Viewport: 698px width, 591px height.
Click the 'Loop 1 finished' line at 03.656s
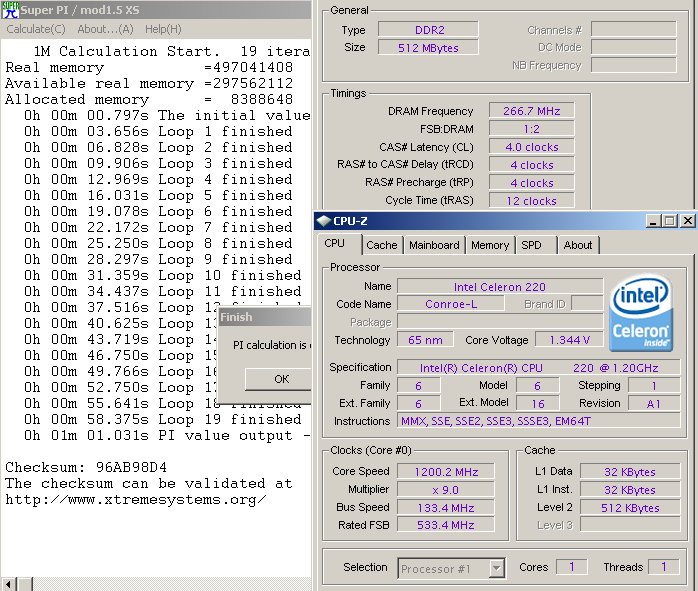(x=158, y=131)
